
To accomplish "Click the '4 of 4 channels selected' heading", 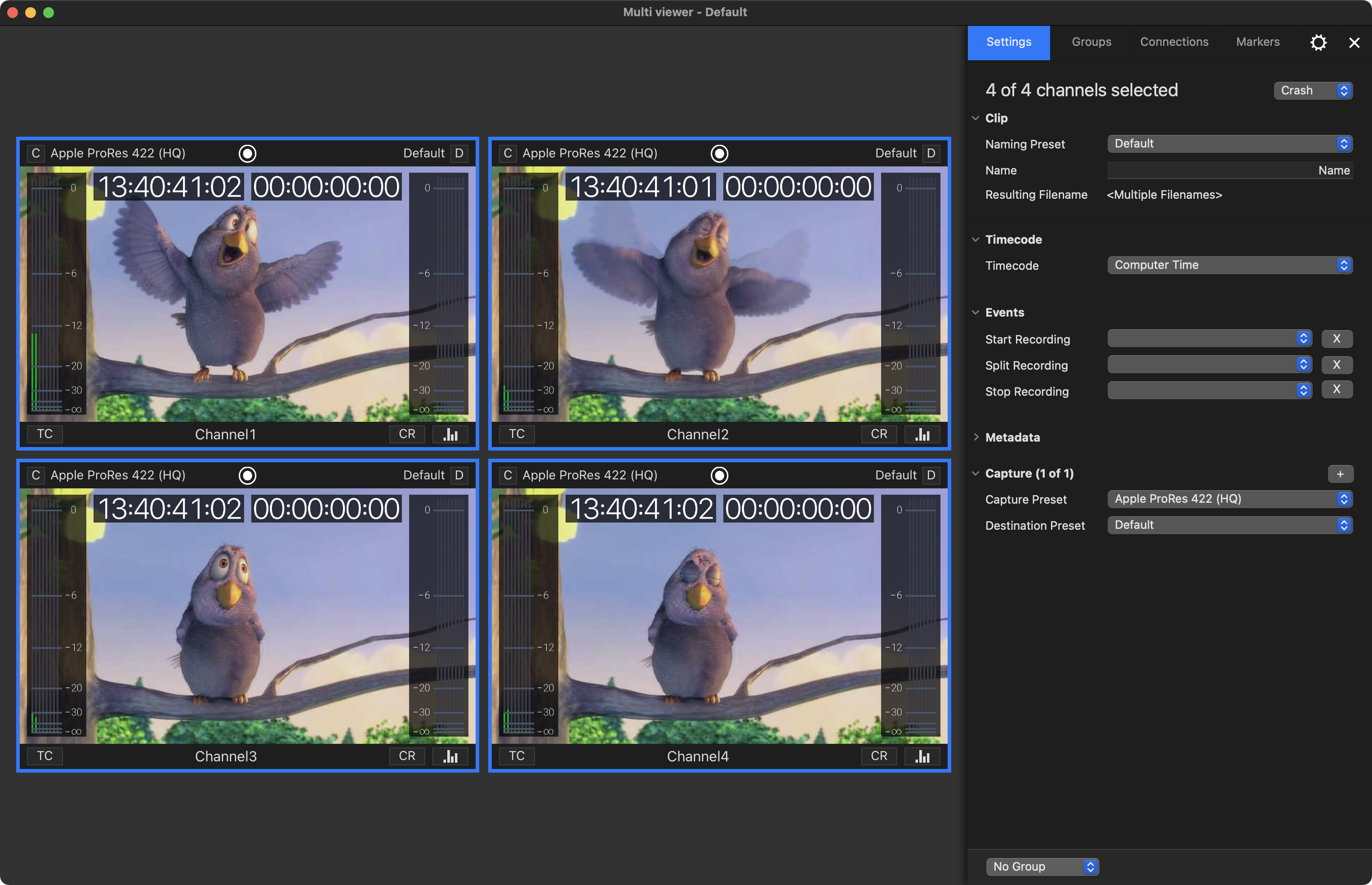I will pyautogui.click(x=1082, y=90).
